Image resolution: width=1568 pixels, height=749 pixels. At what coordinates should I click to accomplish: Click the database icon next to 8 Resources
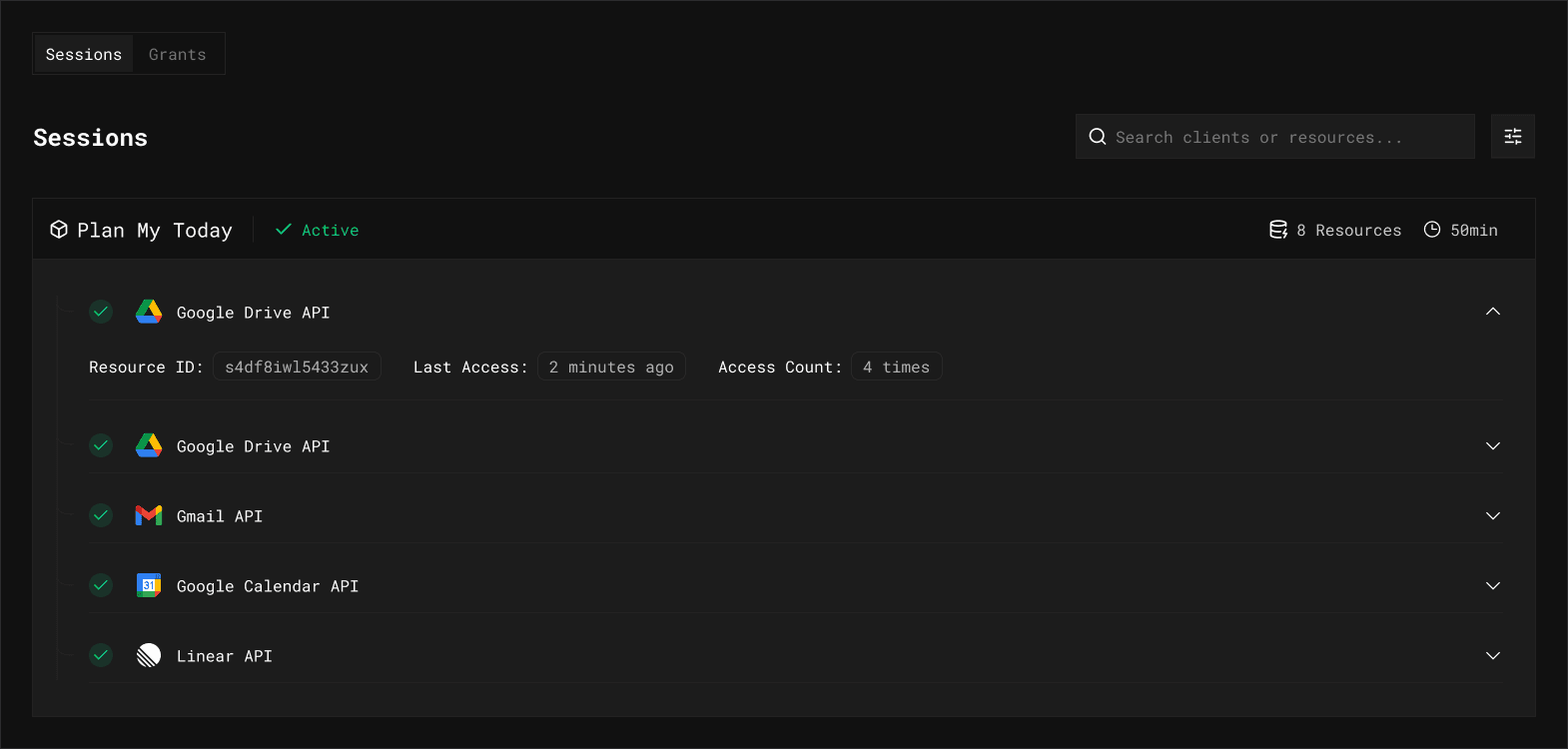(x=1277, y=230)
